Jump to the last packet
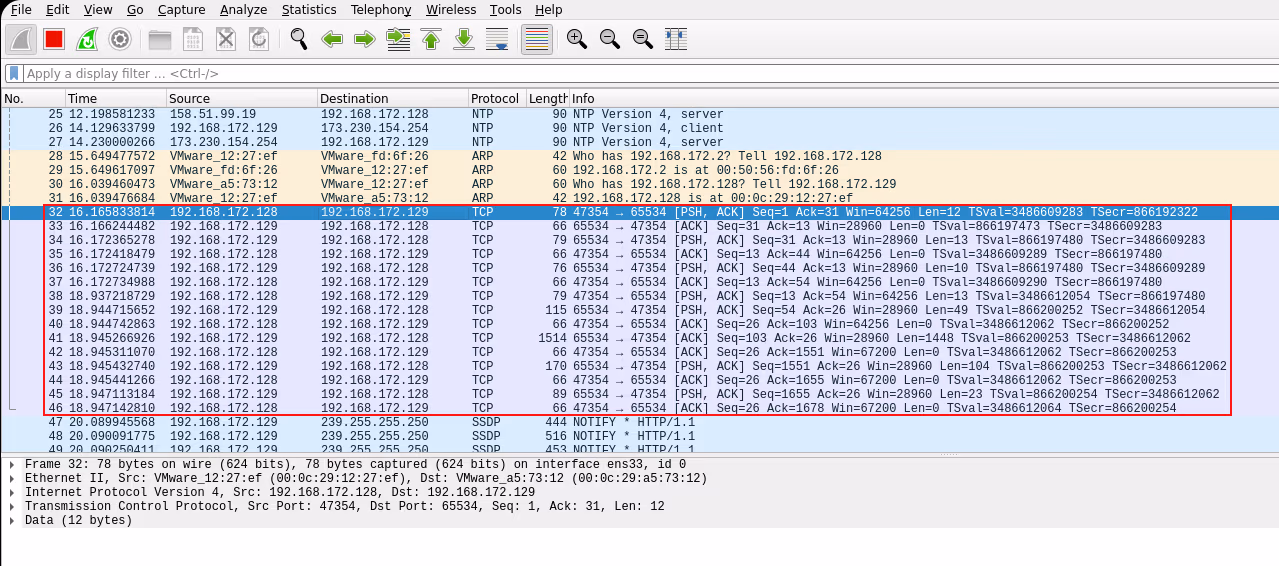This screenshot has height=566, width=1279. (464, 40)
